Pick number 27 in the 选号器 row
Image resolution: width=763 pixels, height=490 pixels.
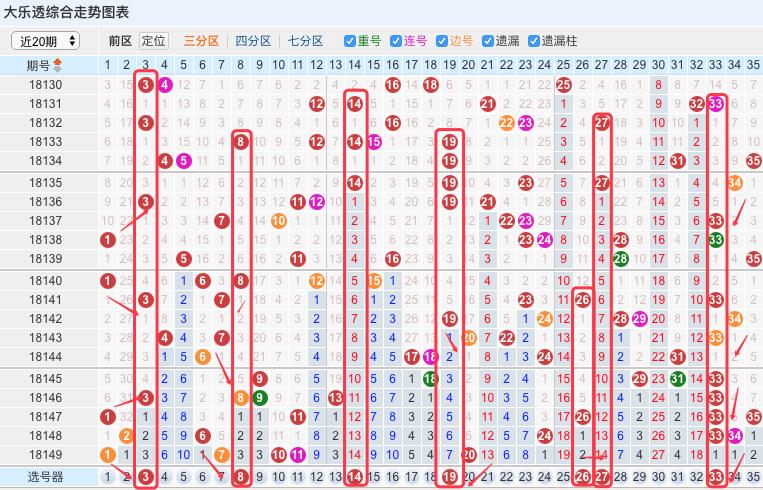click(x=601, y=477)
